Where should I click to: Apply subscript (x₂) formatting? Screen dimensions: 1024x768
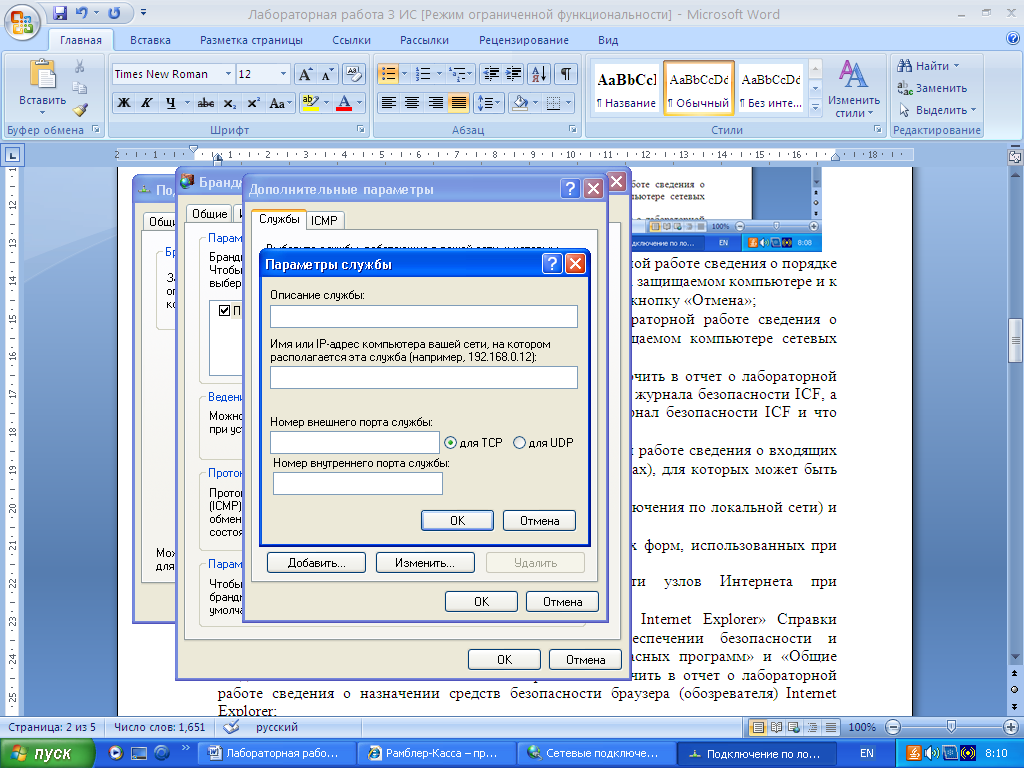229,103
